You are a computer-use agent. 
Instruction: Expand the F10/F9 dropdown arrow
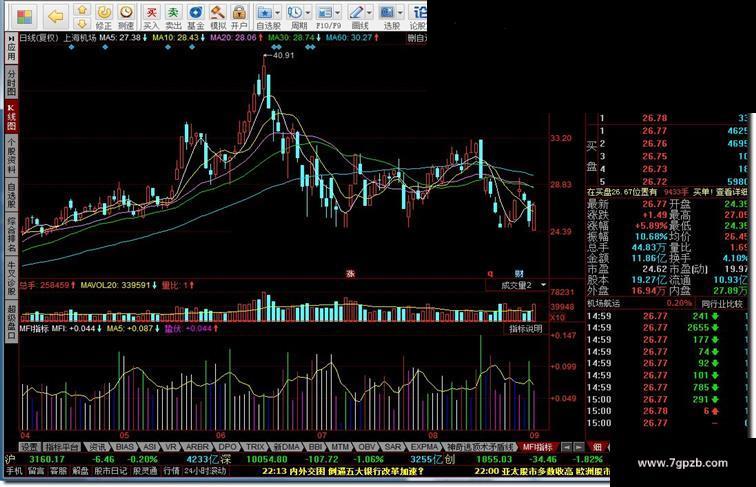tap(338, 13)
